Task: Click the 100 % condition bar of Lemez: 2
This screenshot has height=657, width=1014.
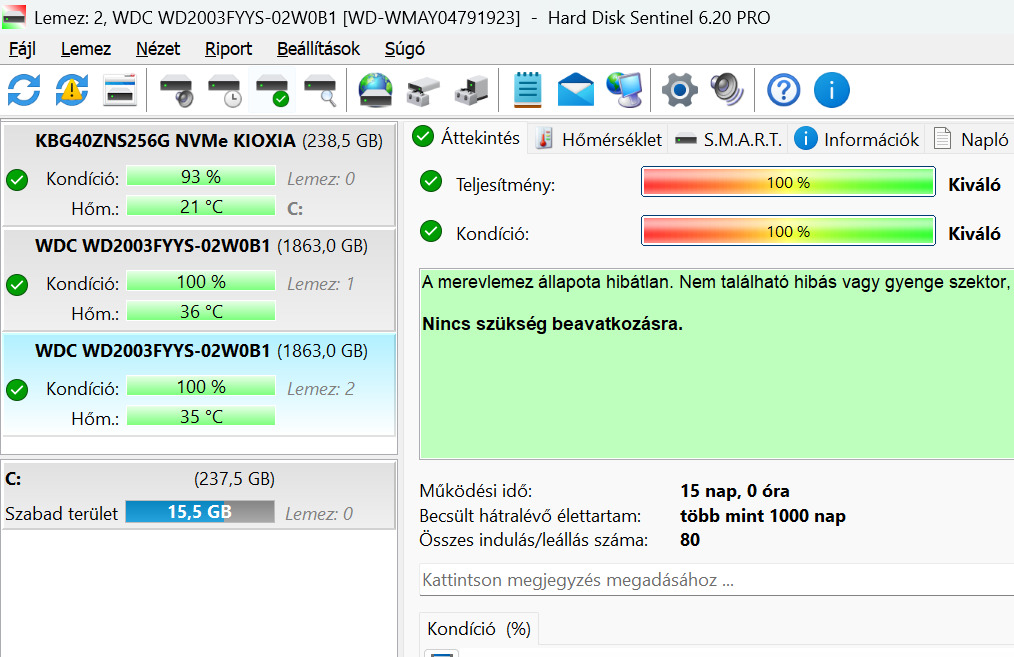Action: (201, 386)
